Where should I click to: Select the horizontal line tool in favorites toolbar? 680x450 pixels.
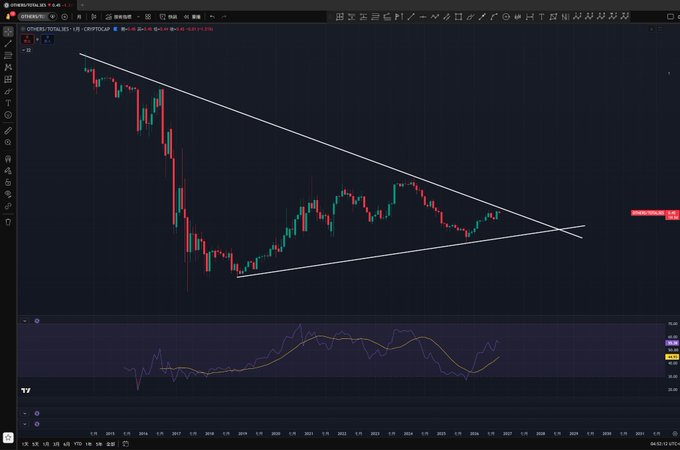coord(423,16)
